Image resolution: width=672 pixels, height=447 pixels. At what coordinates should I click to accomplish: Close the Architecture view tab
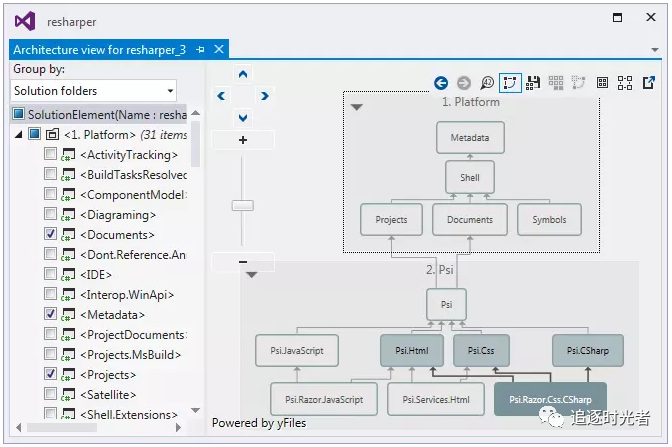(x=220, y=49)
